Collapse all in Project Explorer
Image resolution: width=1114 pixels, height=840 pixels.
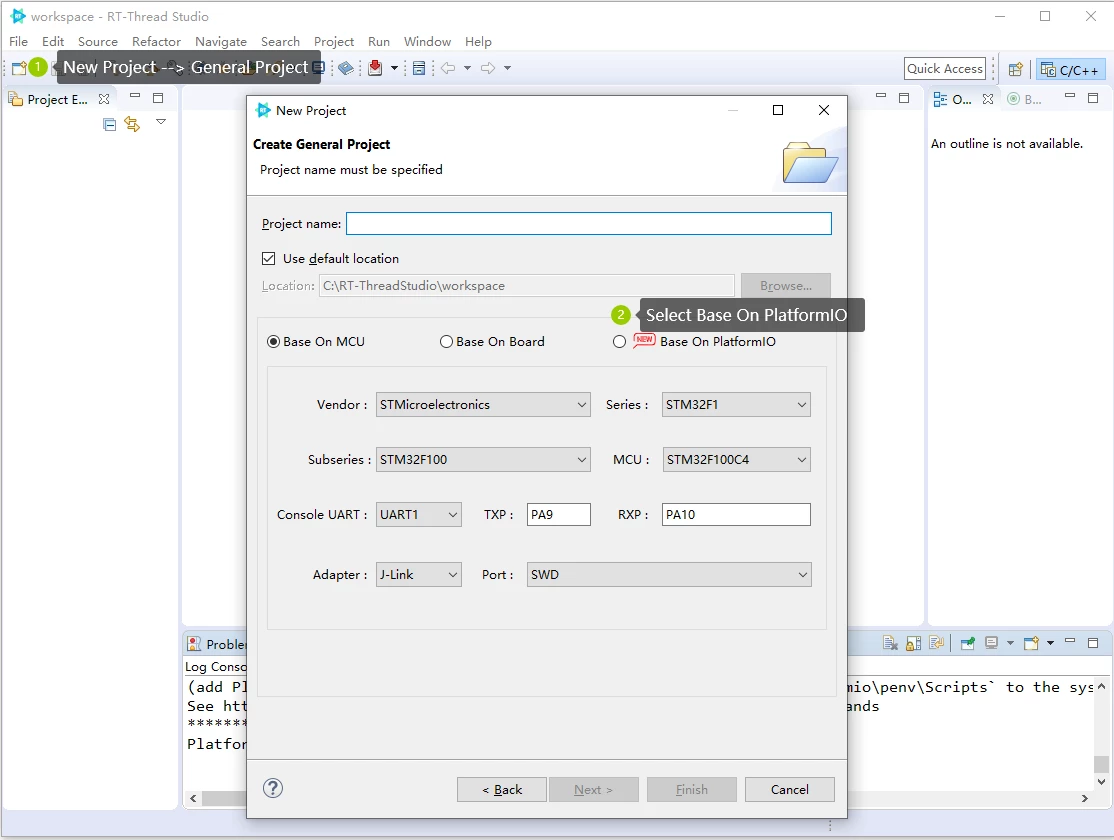[x=109, y=125]
